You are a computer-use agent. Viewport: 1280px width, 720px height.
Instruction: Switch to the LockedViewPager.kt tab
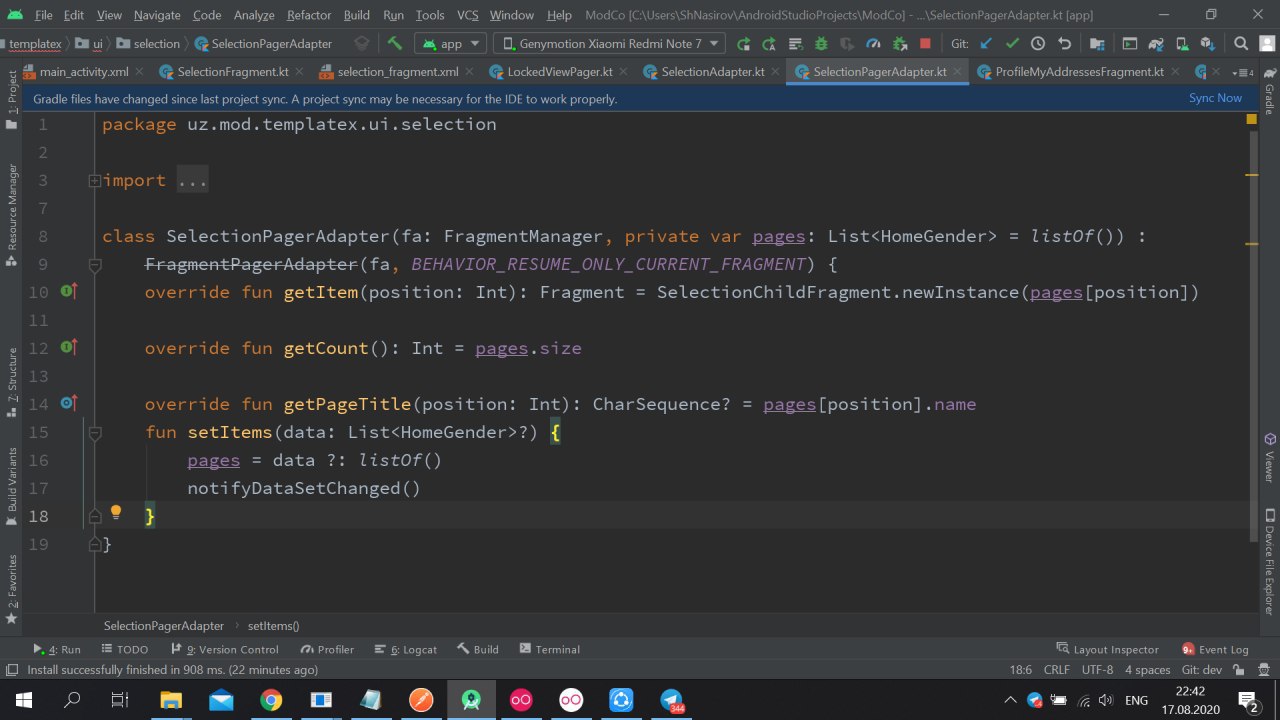[x=560, y=72]
